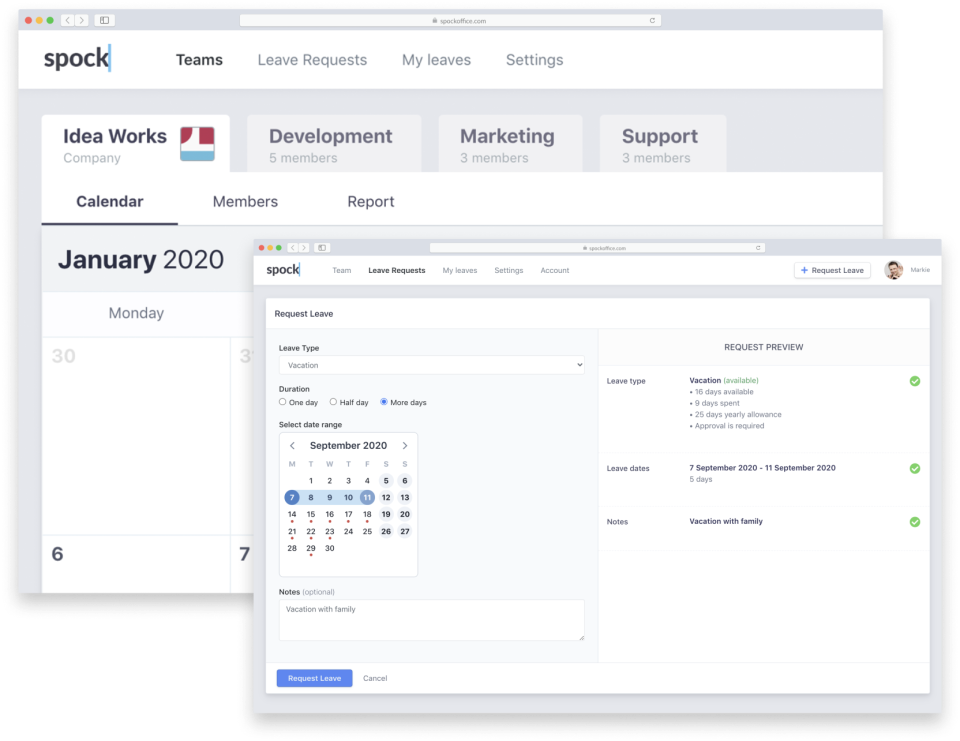Select One day duration
960x741 pixels.
(x=282, y=402)
